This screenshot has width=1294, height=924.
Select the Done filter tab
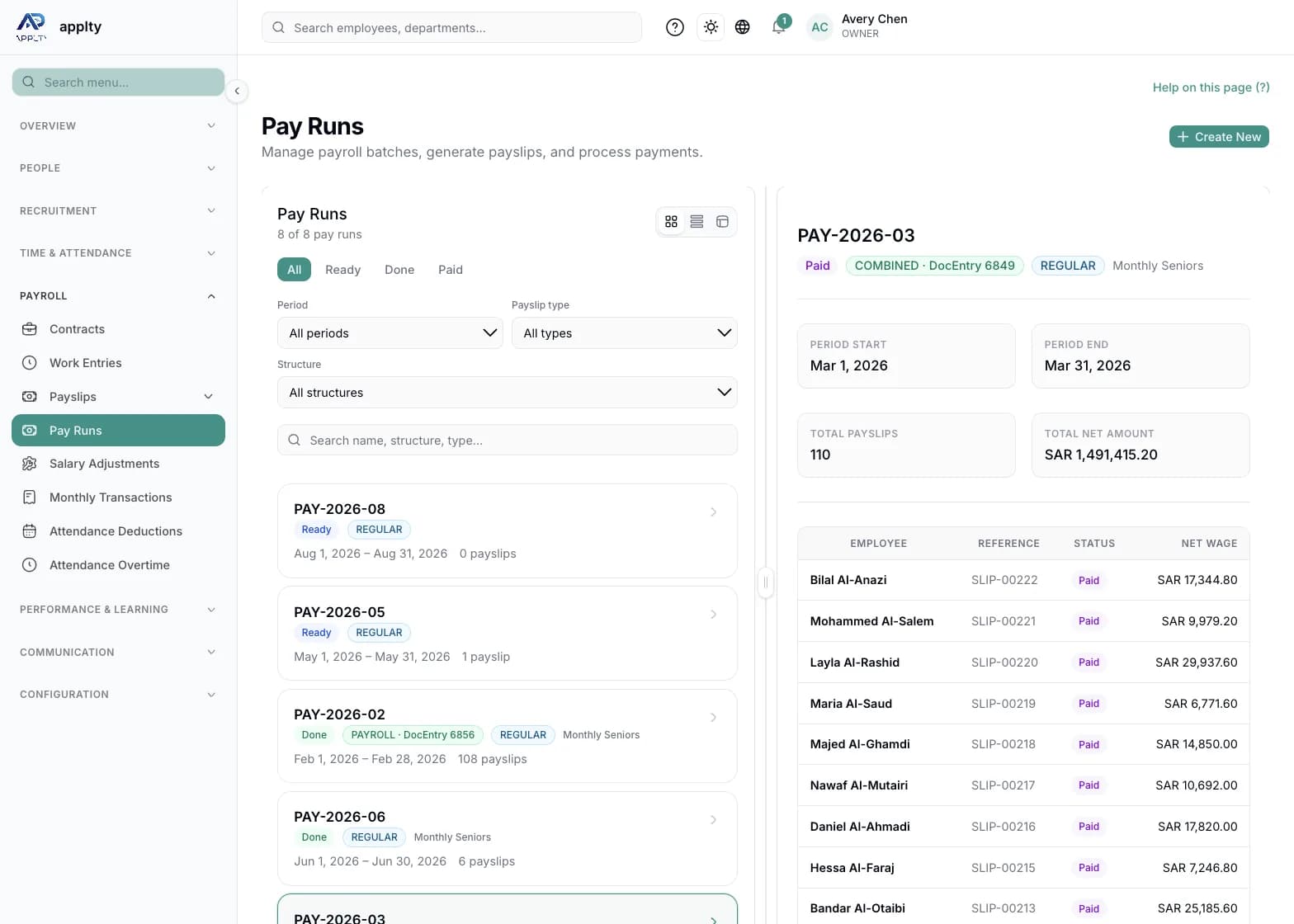click(x=399, y=270)
